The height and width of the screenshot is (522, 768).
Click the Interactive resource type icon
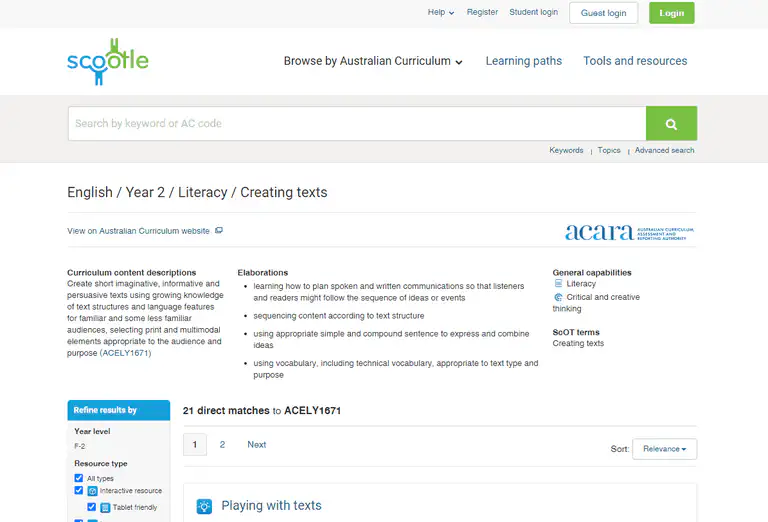coord(92,491)
